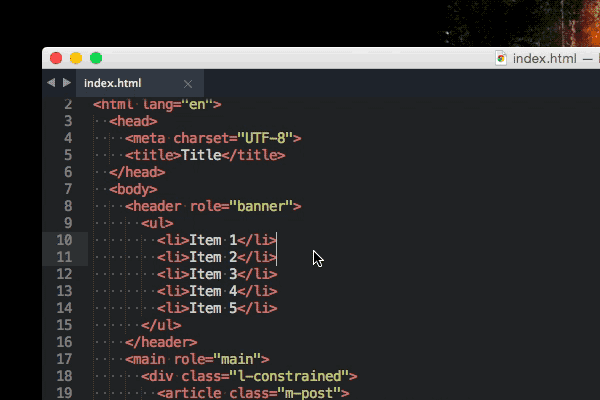Click line number 10 in the gutter
This screenshot has height=400, width=600.
point(64,240)
